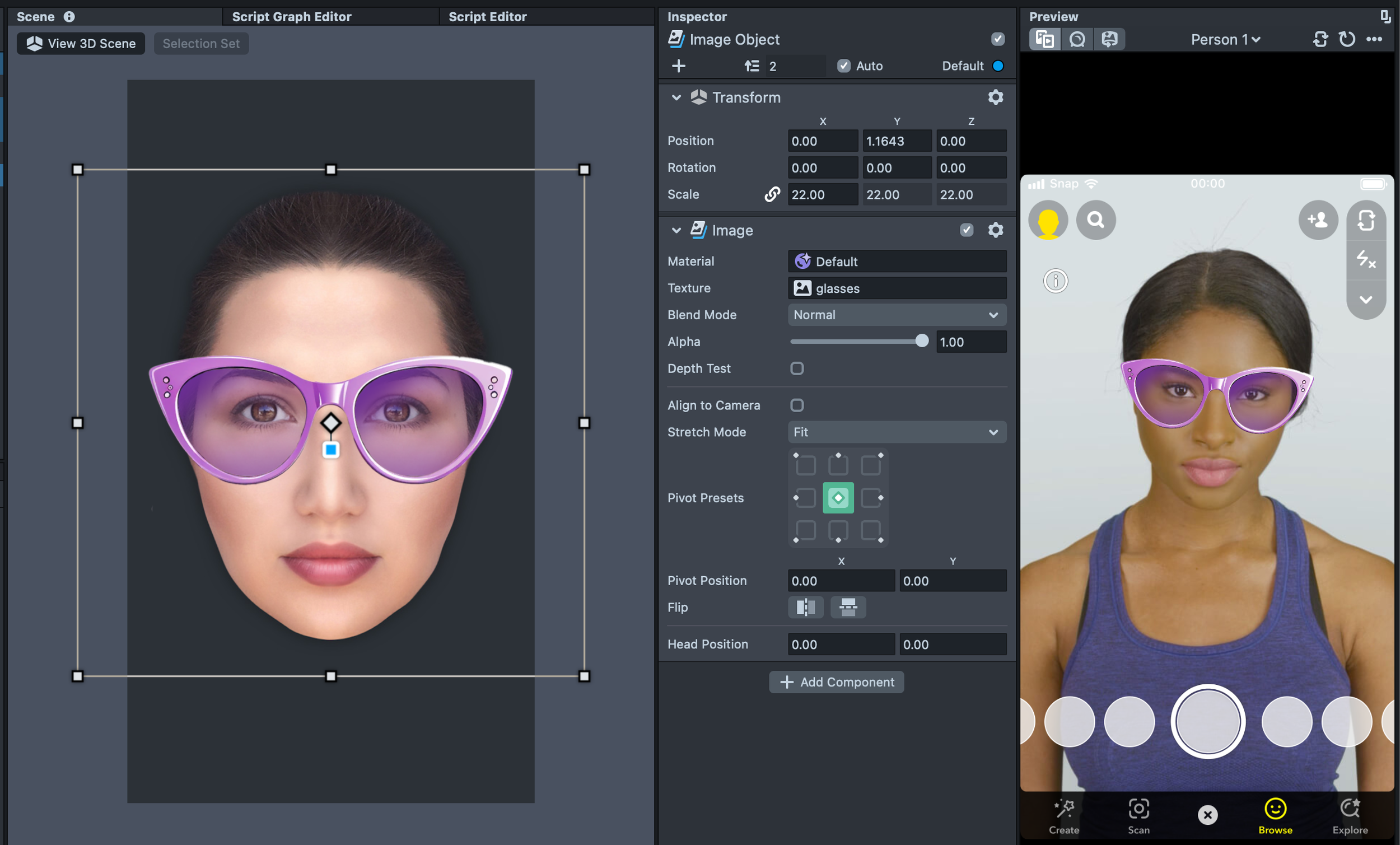Image resolution: width=1400 pixels, height=845 pixels.
Task: Click the Image component settings gear
Action: click(x=995, y=230)
